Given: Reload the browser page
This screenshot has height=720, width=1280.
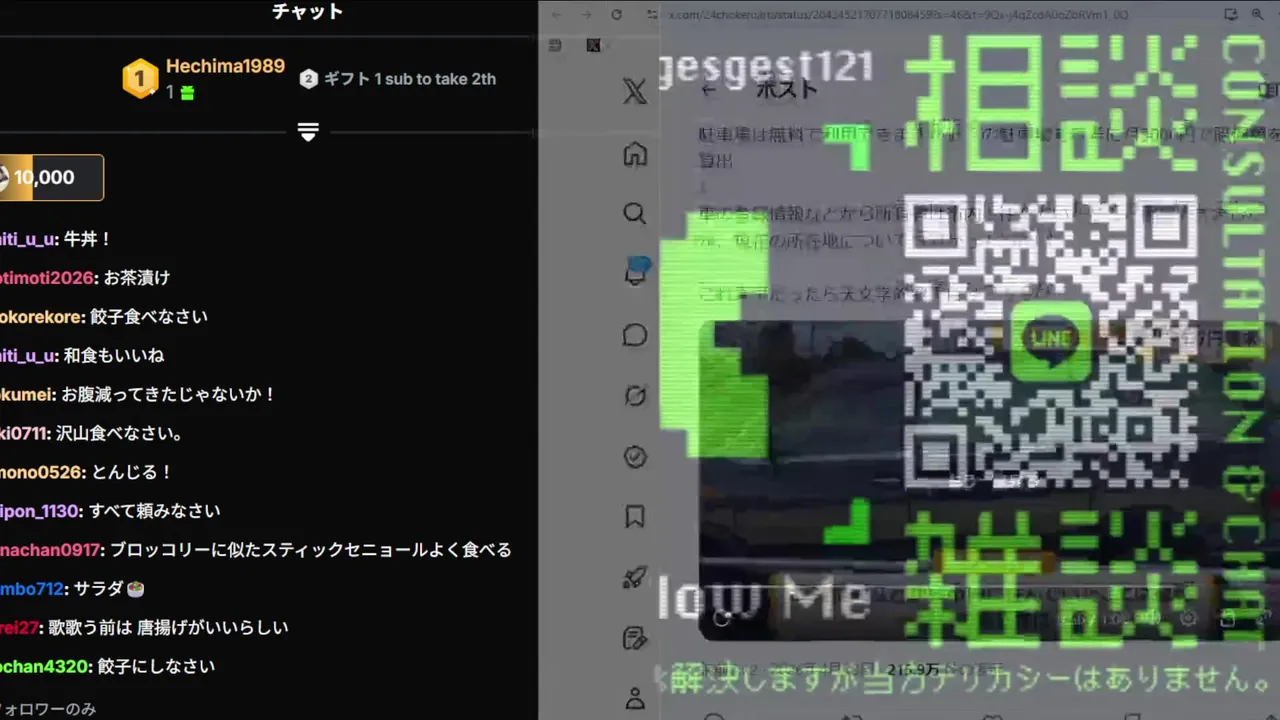Looking at the screenshot, I should pos(617,15).
